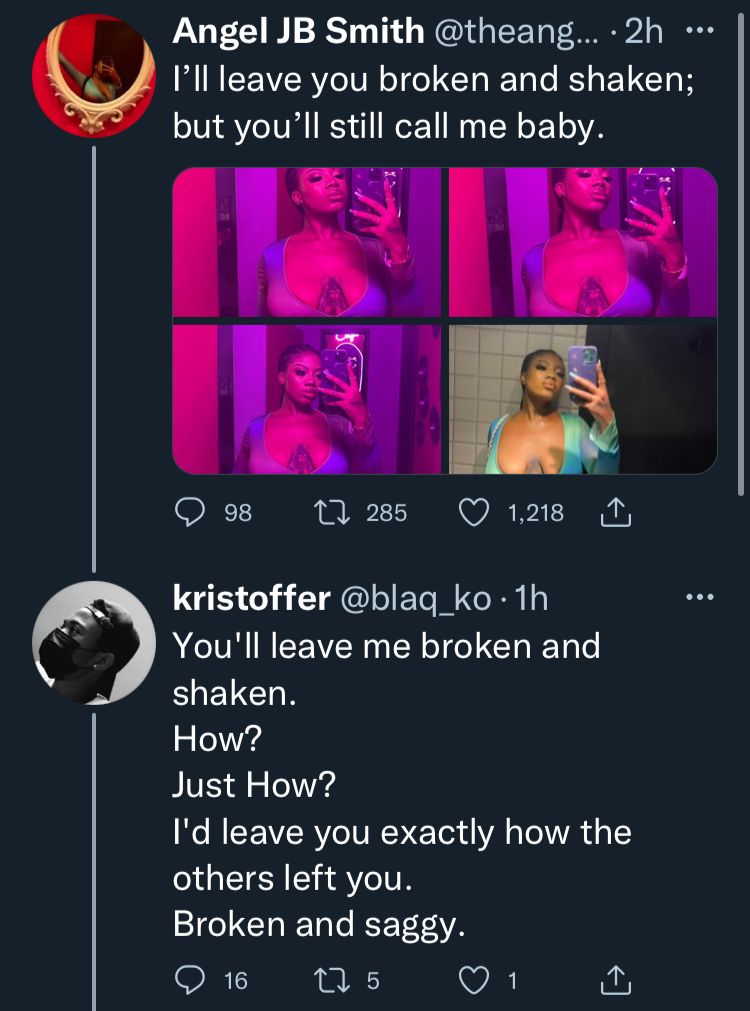Open the @blaq_ko handle link
This screenshot has height=1011, width=750.
[x=418, y=598]
